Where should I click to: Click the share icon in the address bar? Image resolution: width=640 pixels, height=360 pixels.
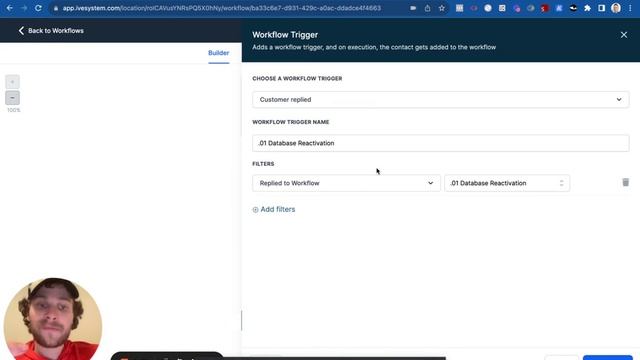[427, 8]
